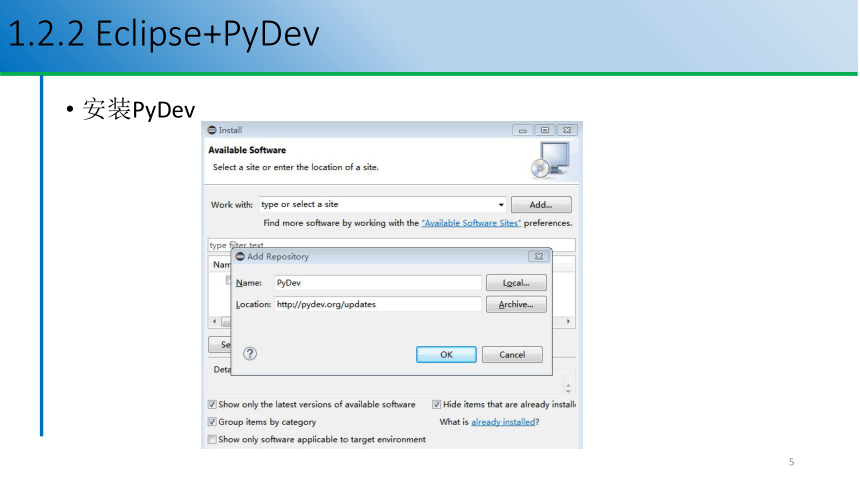
Task: Click the type filter text field
Action: point(392,245)
